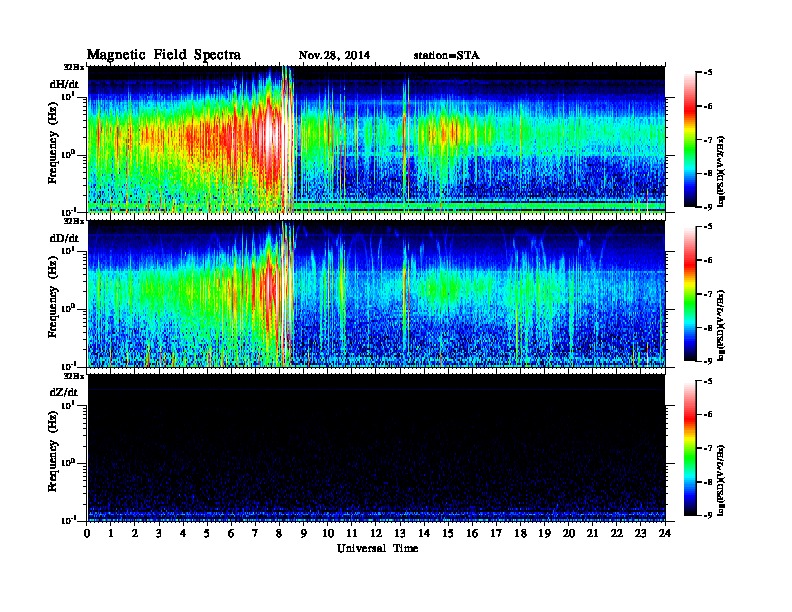
Task: Click hour 8 tick label on time axis
Action: pos(279,534)
